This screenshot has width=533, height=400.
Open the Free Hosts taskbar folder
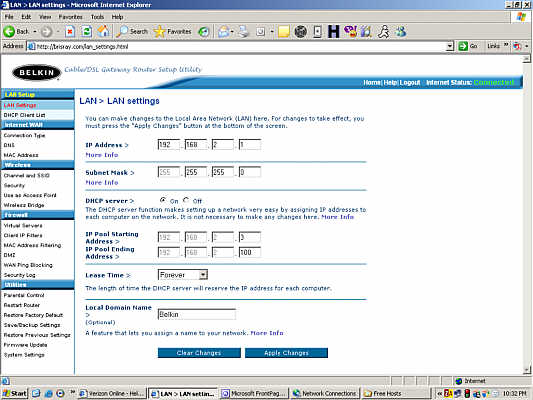(x=396, y=394)
